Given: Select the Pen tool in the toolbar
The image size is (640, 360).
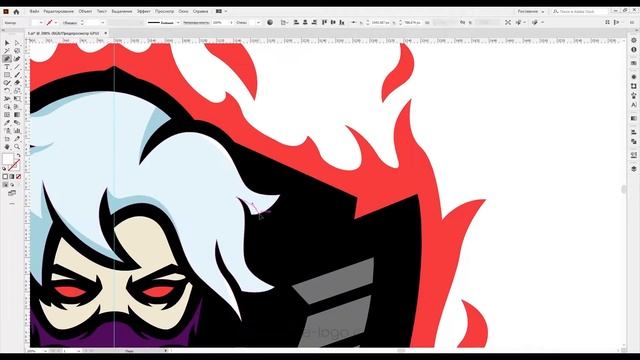Looking at the screenshot, I should (x=7, y=59).
